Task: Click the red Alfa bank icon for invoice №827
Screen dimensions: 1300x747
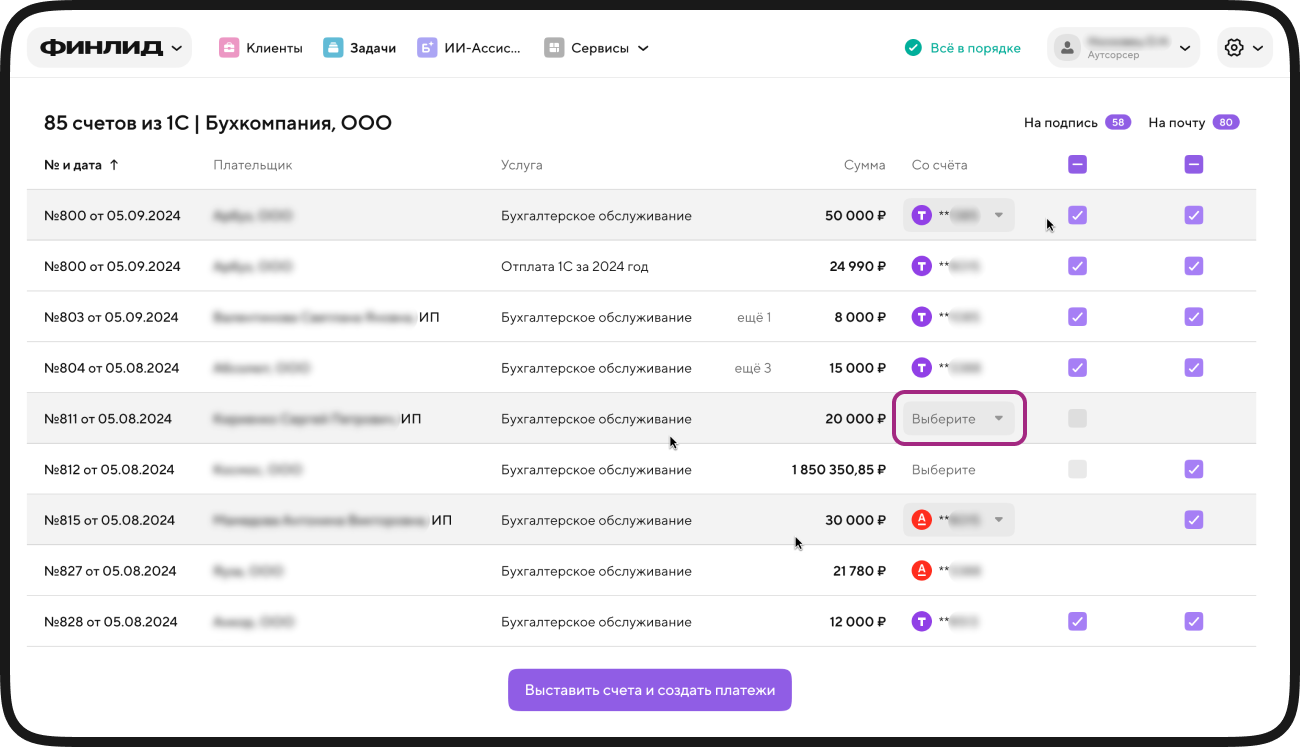Action: point(922,571)
